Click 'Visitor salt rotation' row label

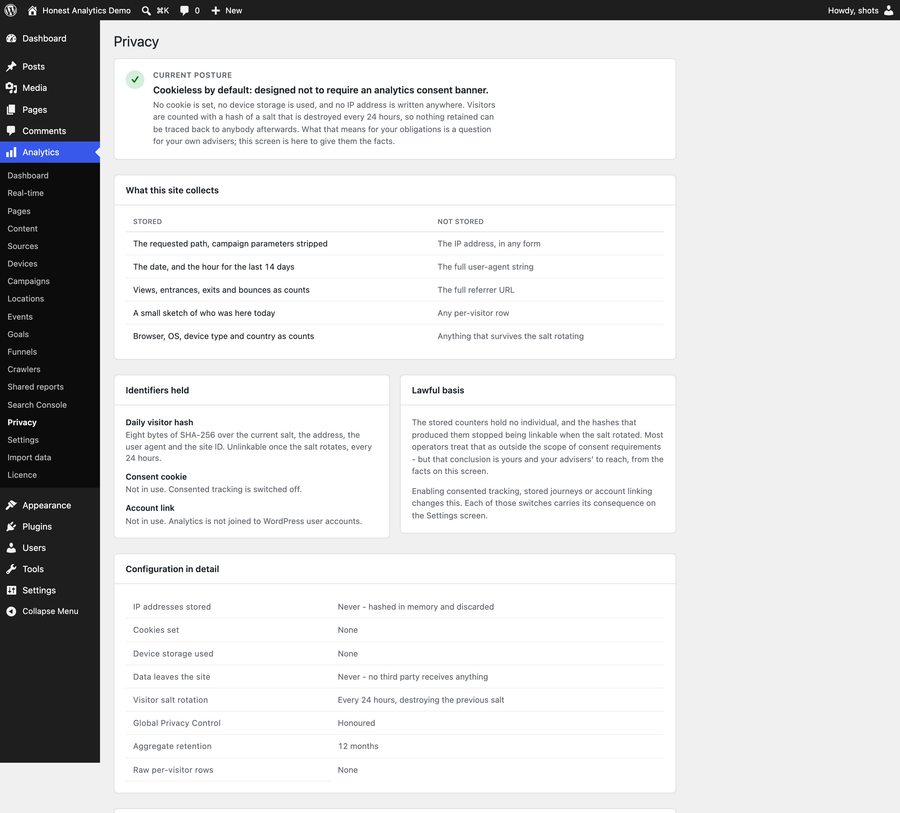[x=170, y=700]
